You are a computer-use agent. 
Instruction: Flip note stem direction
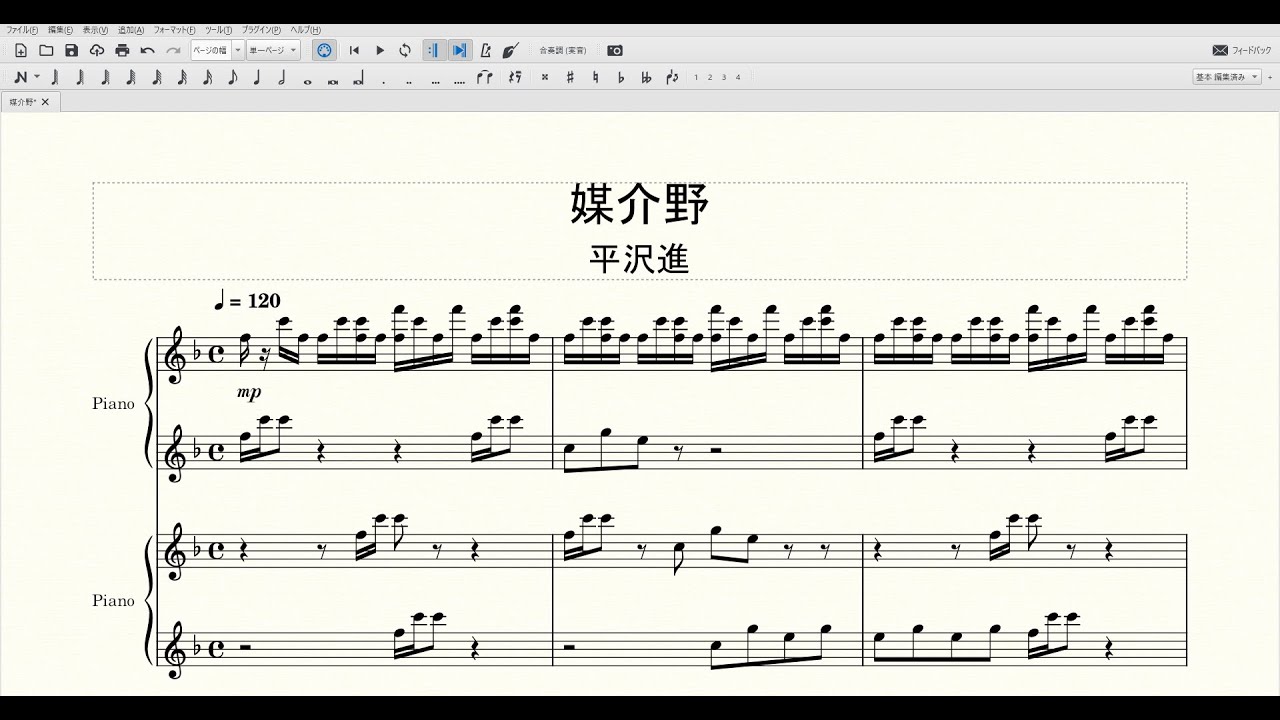(x=672, y=77)
